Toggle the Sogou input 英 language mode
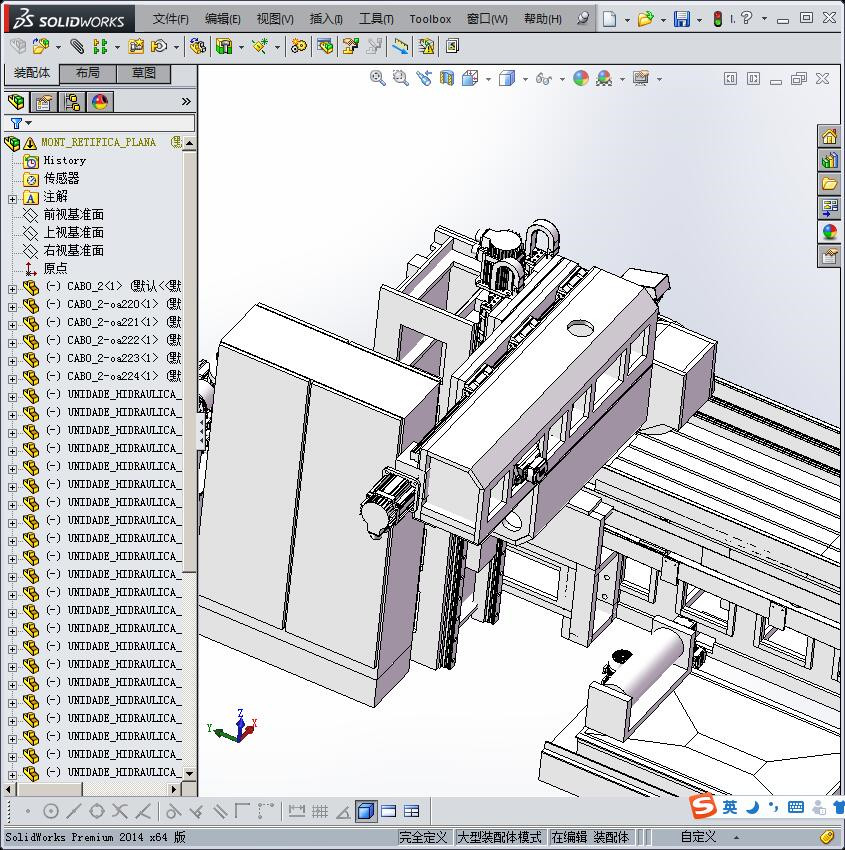 tap(730, 807)
